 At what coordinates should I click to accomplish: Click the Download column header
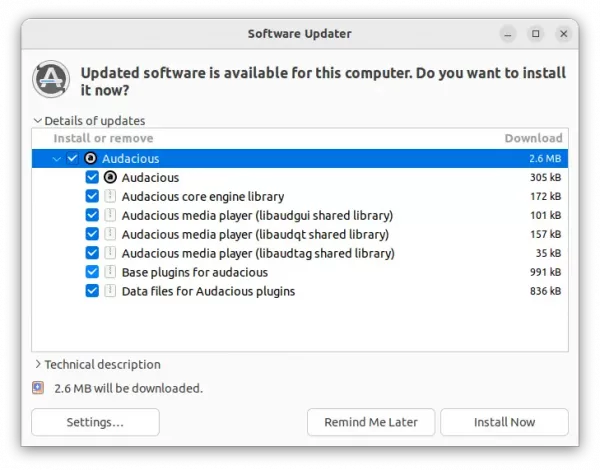tap(533, 138)
